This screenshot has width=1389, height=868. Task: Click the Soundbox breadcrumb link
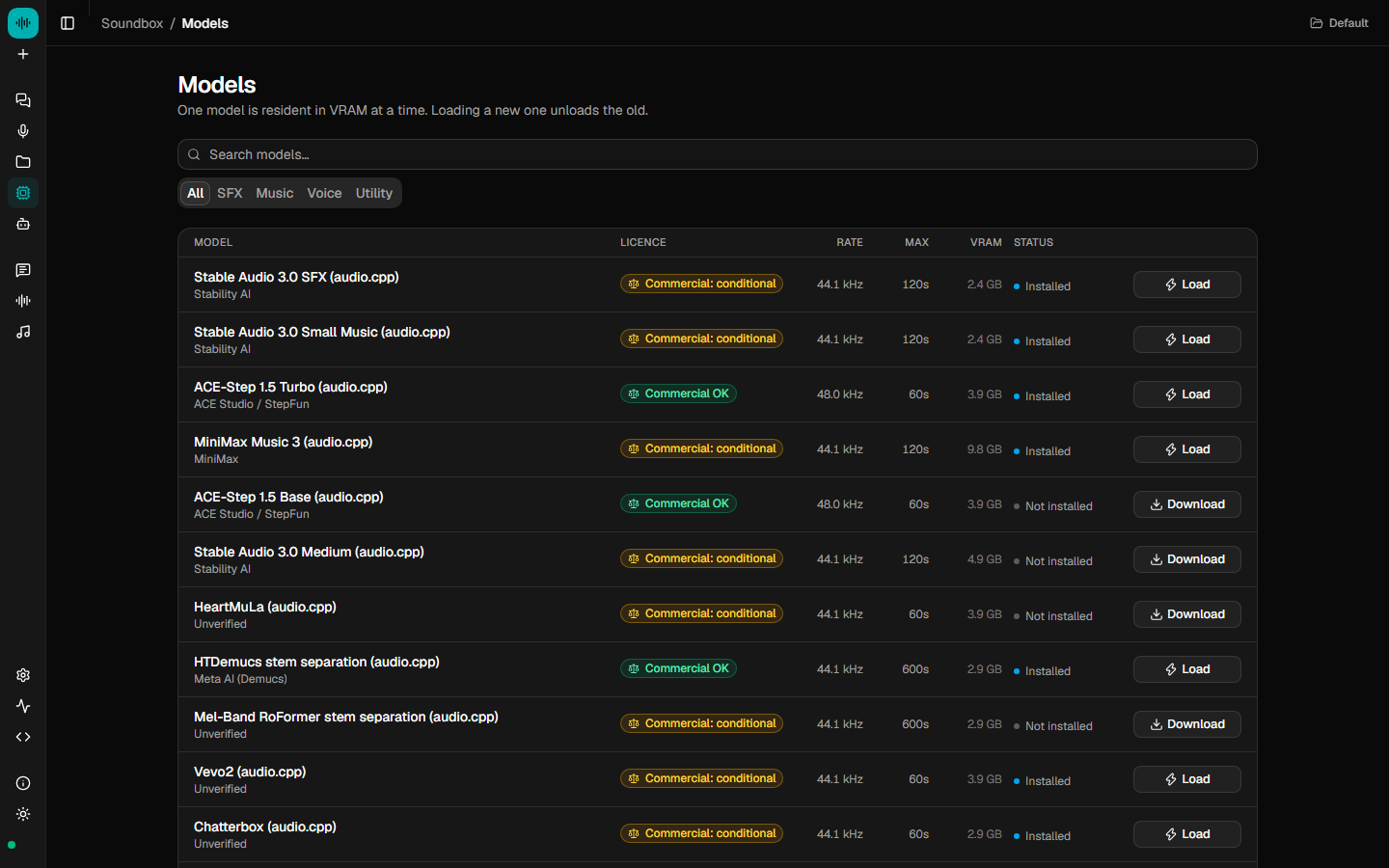[x=132, y=23]
